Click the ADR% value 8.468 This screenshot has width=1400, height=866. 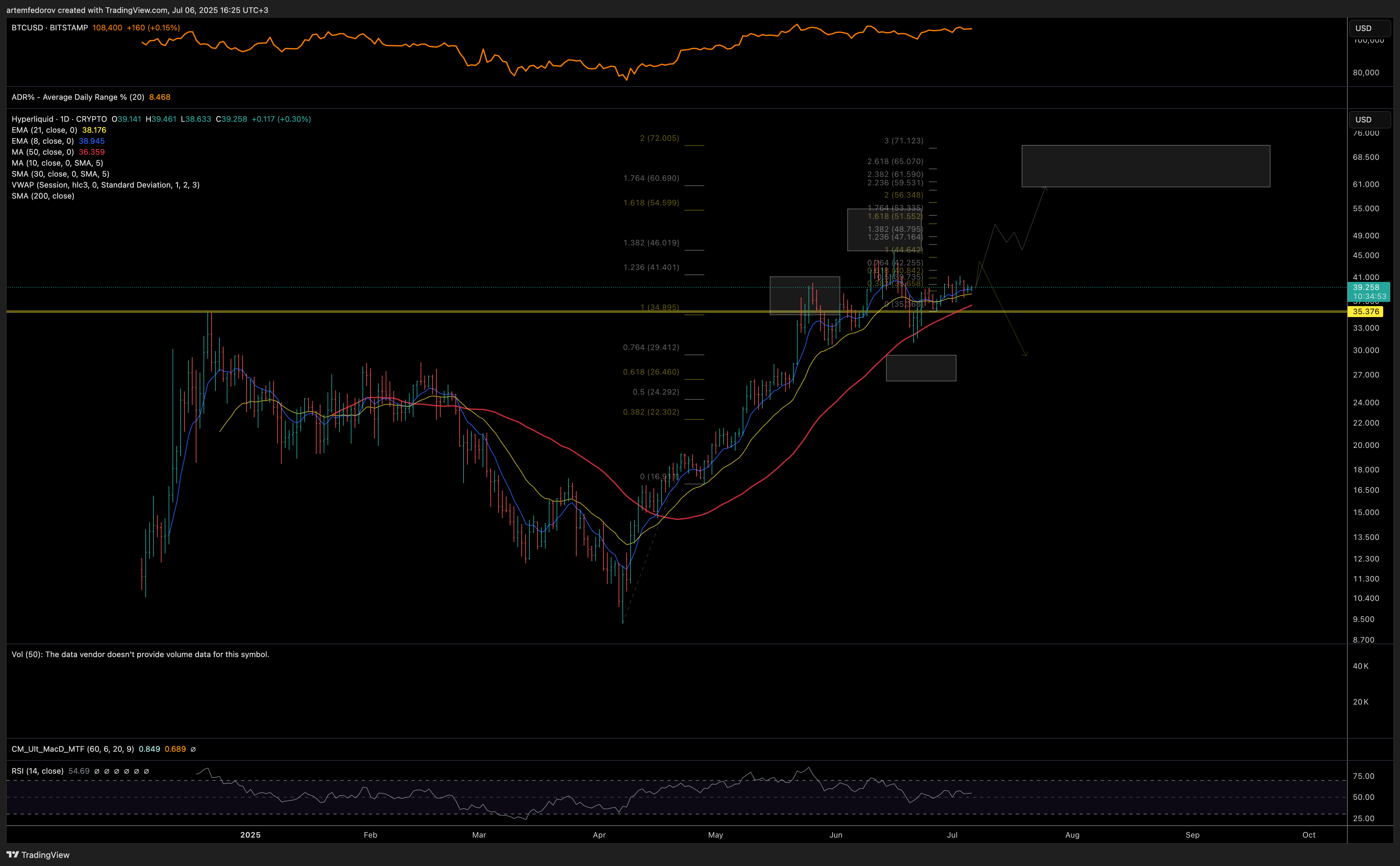(160, 97)
